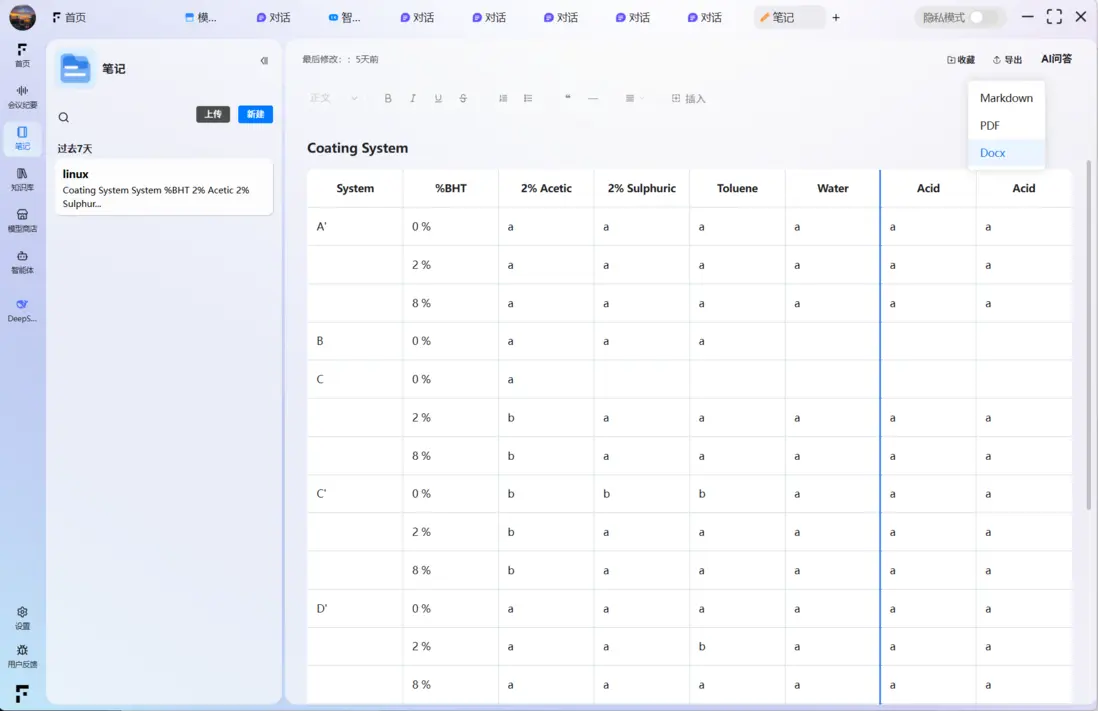
Task: Collapse the notes list panel
Action: click(264, 61)
